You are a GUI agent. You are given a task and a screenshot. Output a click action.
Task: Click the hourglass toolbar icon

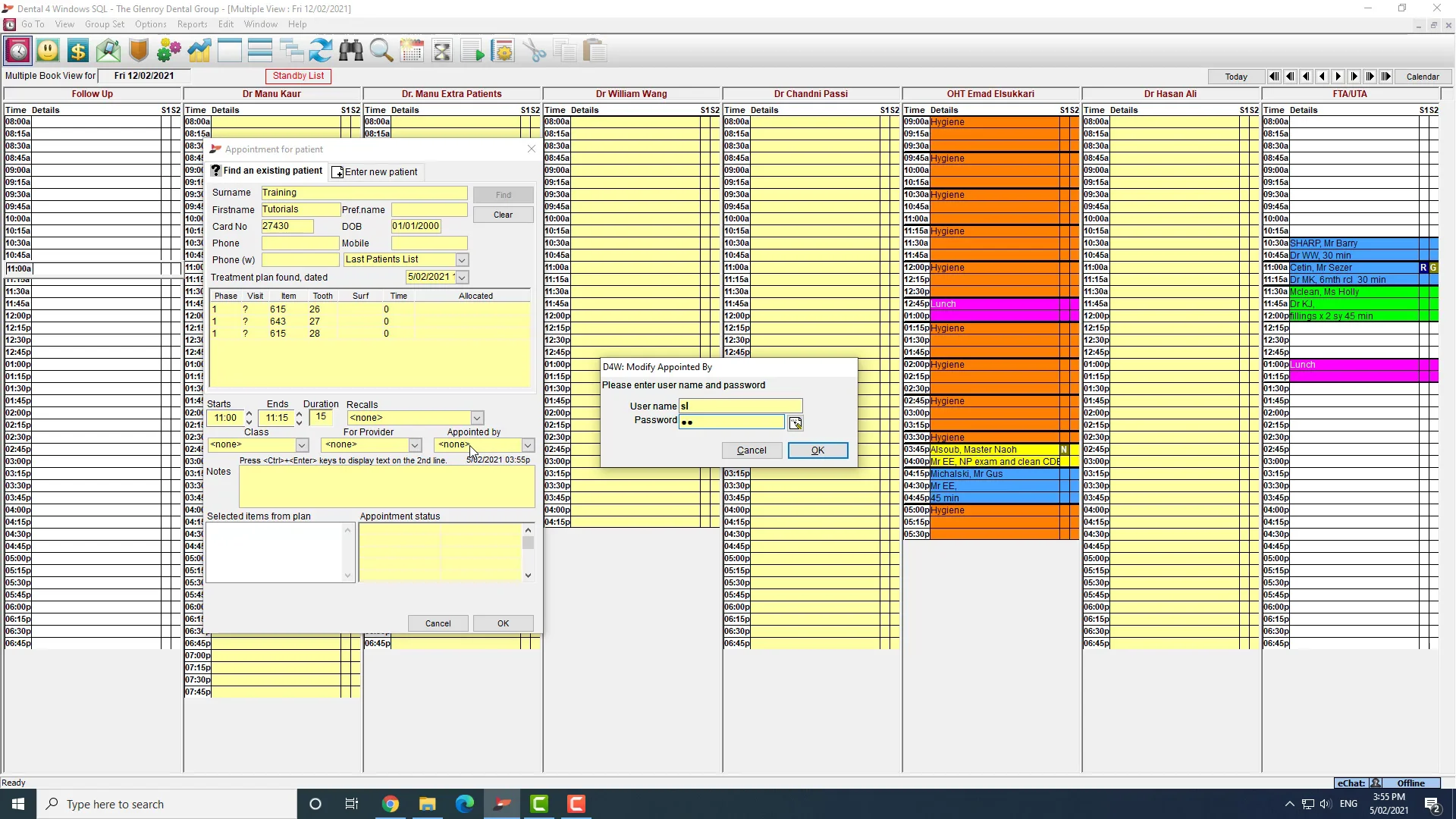pos(442,51)
